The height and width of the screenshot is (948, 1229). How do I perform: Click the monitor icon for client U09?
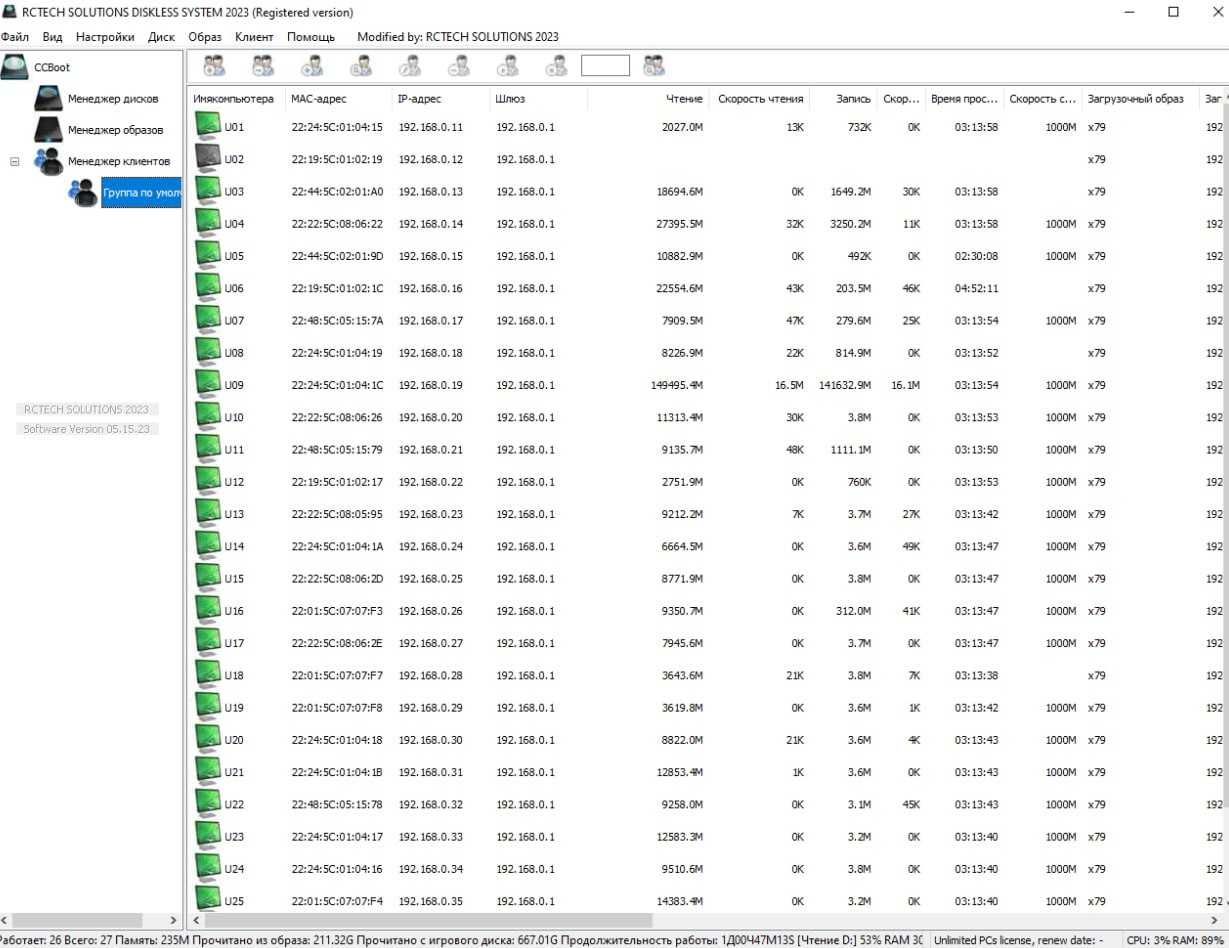pos(207,384)
